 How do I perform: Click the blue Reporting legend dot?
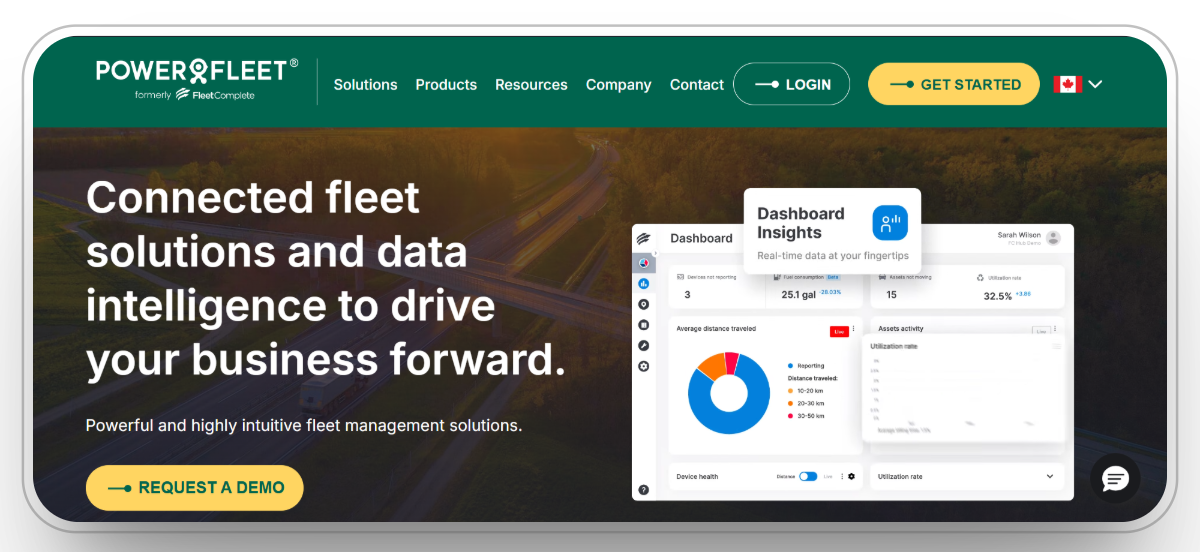pyautogui.click(x=790, y=366)
